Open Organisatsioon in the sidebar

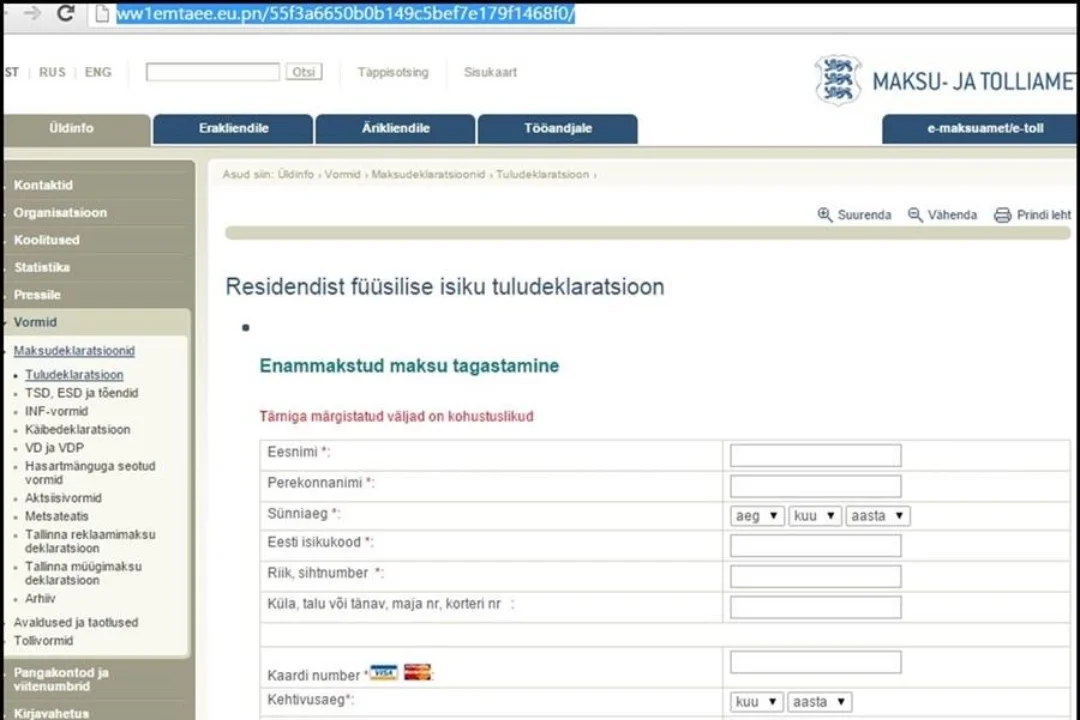click(60, 212)
